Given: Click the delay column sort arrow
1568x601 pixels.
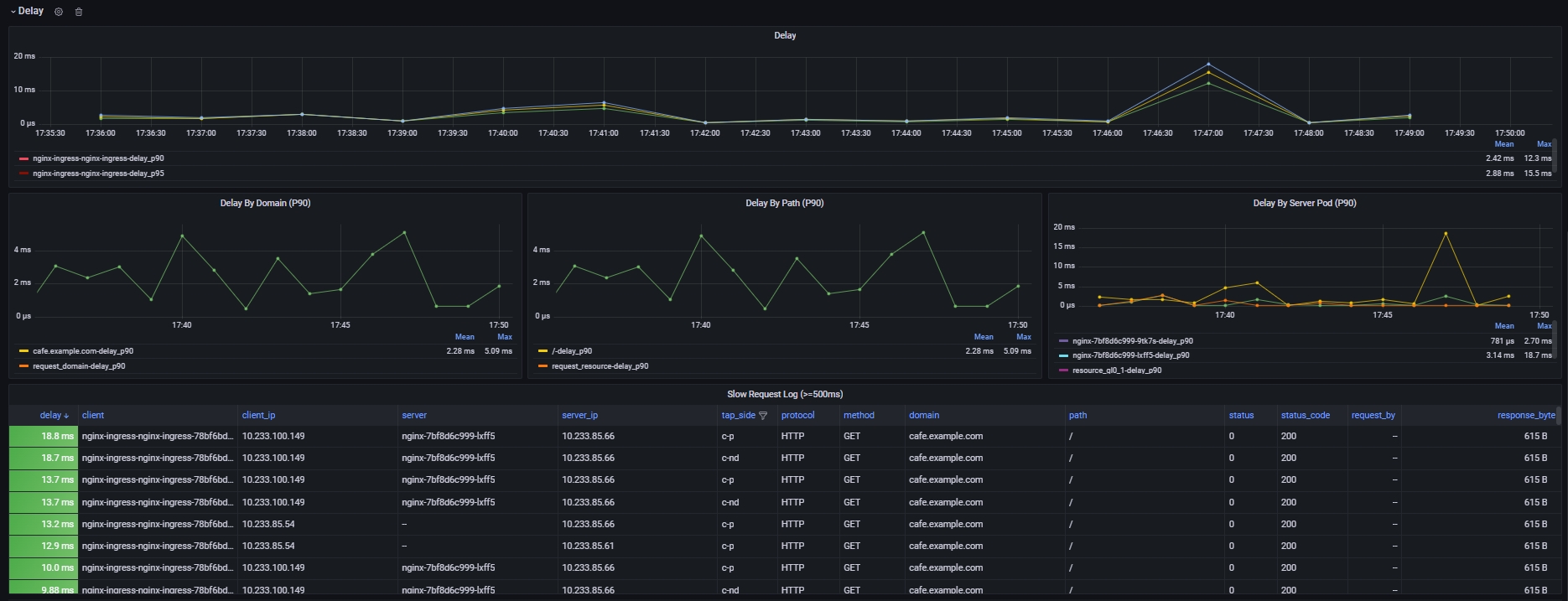Looking at the screenshot, I should (66, 416).
